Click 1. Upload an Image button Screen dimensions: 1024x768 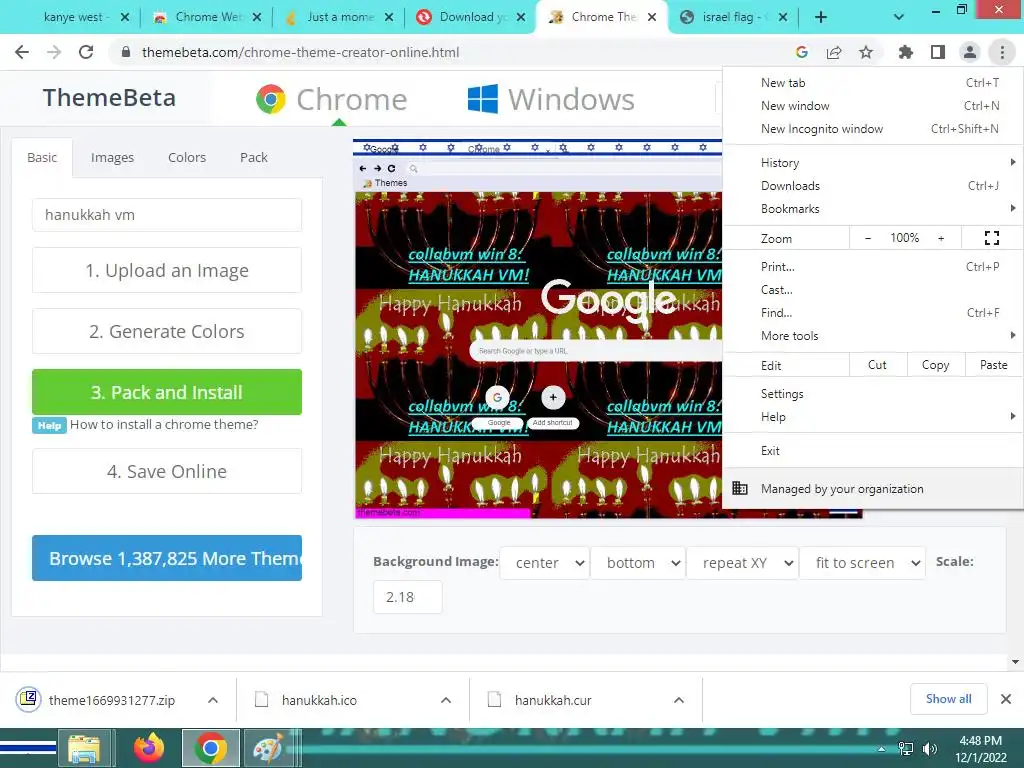coord(167,270)
